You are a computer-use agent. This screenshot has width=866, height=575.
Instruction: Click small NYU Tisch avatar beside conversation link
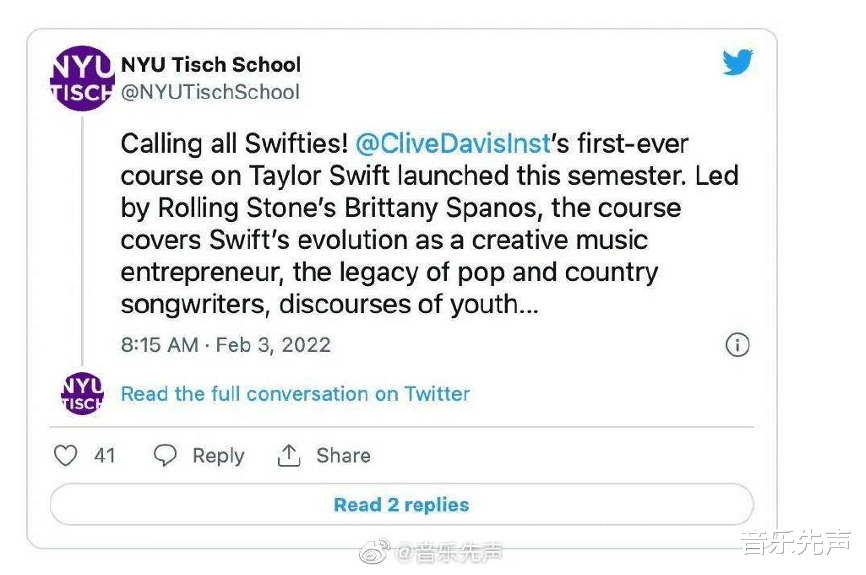[82, 393]
